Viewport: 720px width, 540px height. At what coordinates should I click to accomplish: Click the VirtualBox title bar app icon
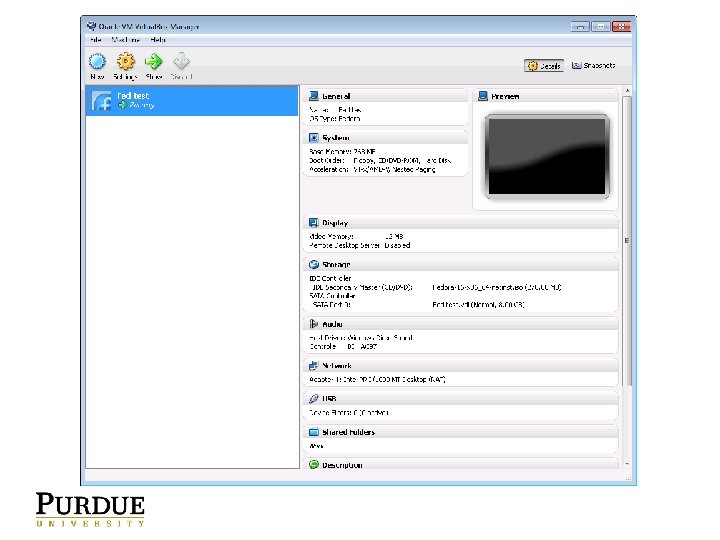coord(91,26)
